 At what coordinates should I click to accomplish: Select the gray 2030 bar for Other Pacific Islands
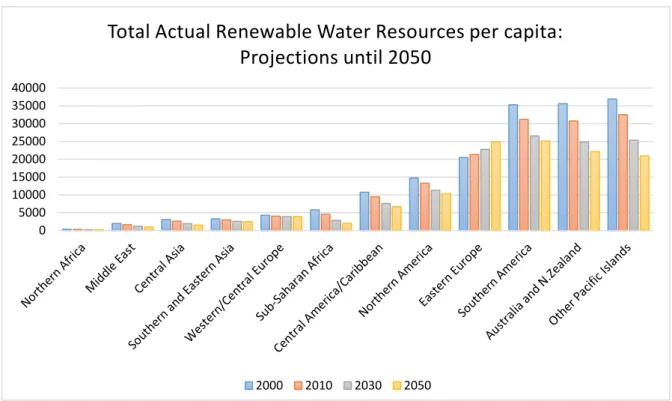(634, 185)
